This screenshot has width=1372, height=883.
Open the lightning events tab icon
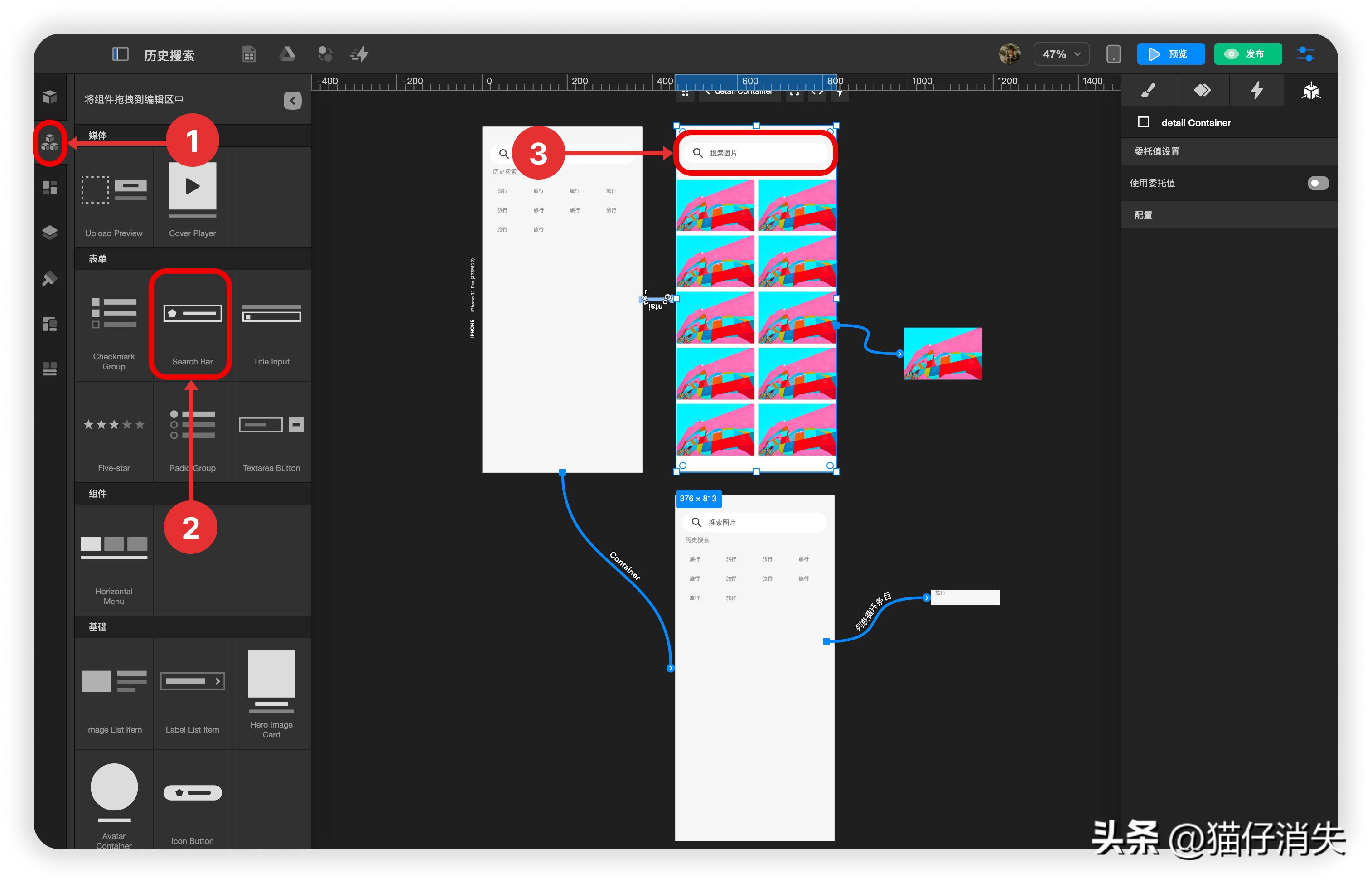(x=1256, y=91)
